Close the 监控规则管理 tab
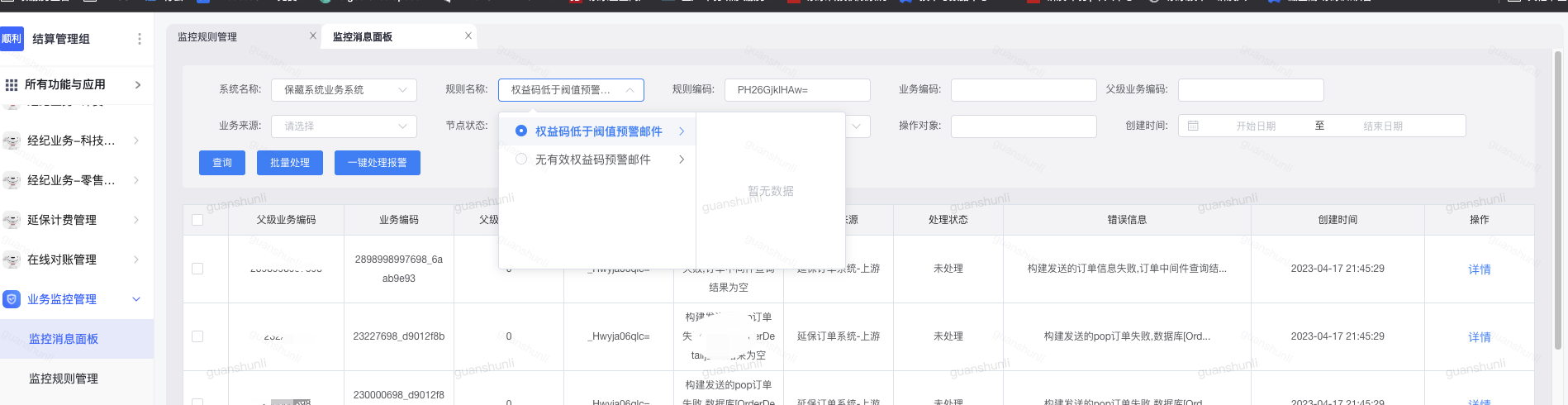Image resolution: width=1568 pixels, height=405 pixels. pos(313,36)
